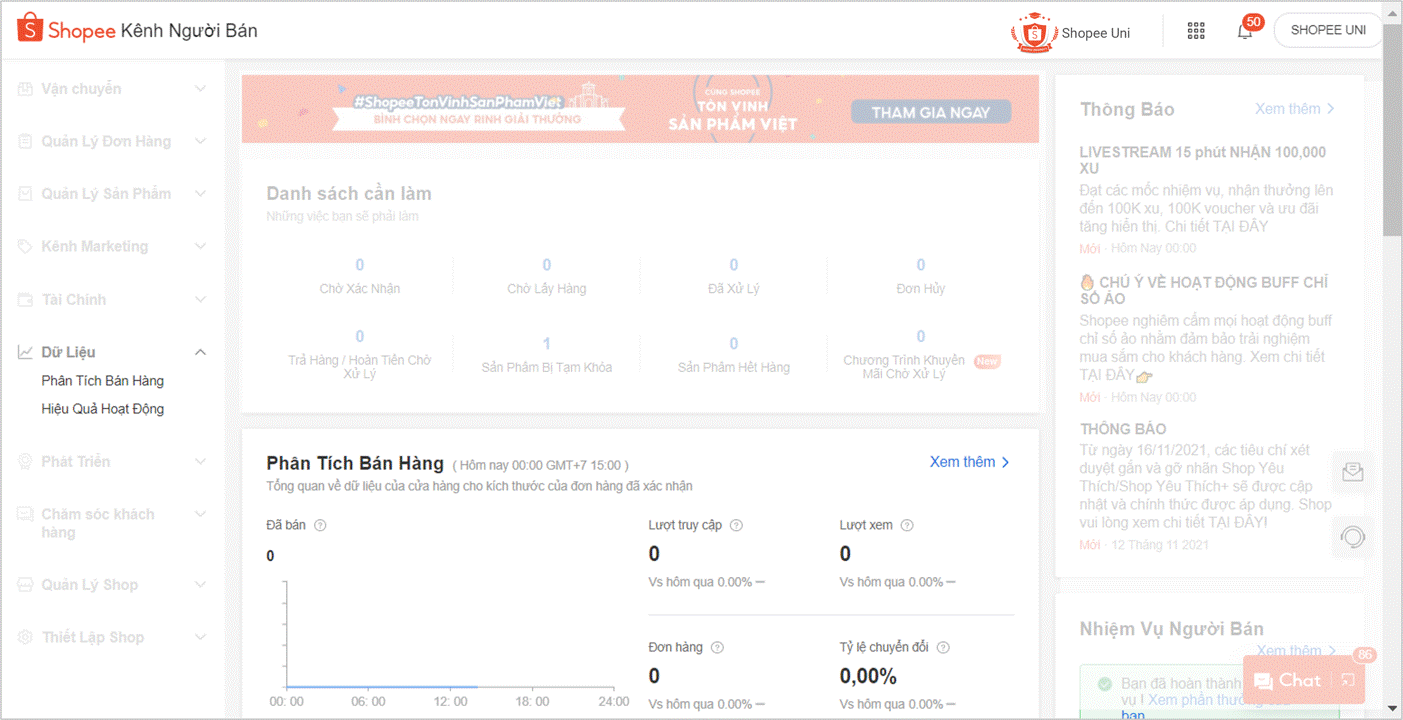Screen dimensions: 1403x720
Task: Click the info icon next to Lượt truy cập
Action: [736, 525]
